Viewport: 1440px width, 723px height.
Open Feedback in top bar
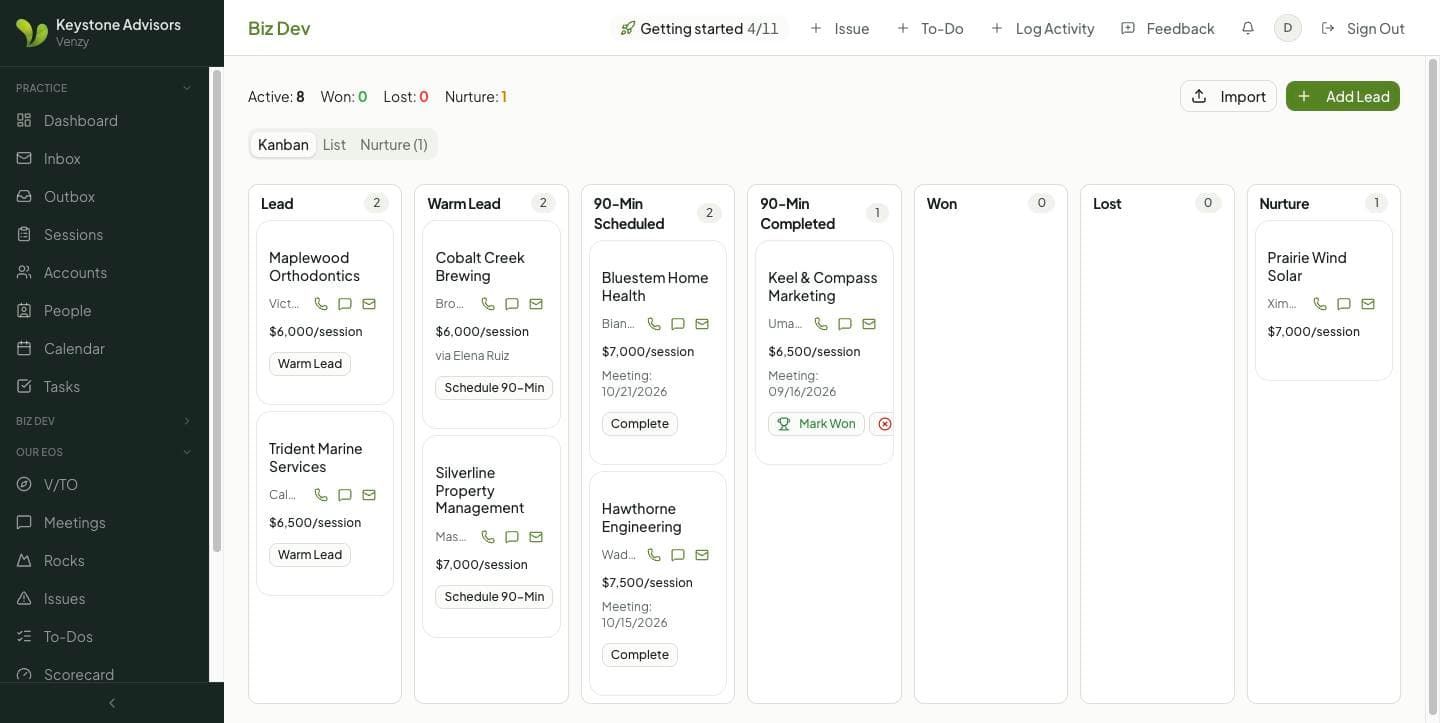click(x=1168, y=28)
